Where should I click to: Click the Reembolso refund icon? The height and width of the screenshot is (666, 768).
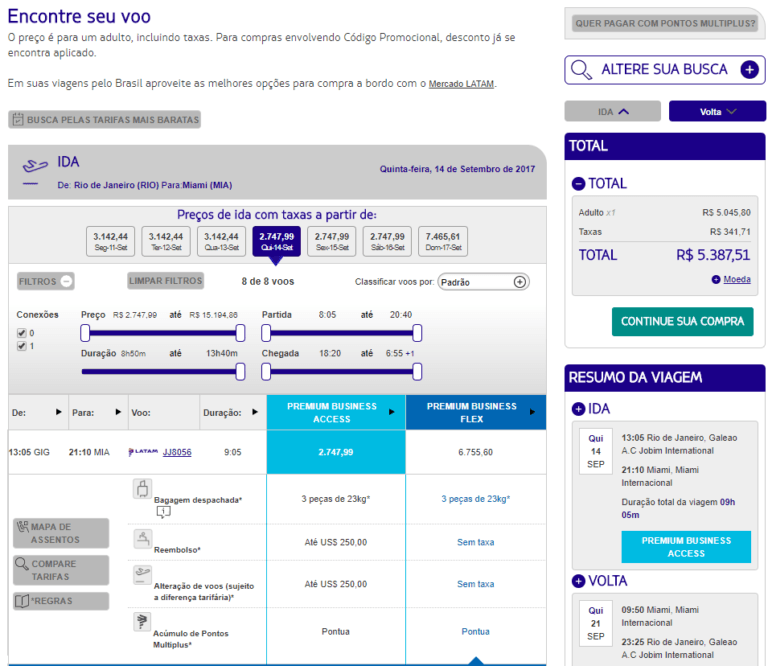click(142, 539)
